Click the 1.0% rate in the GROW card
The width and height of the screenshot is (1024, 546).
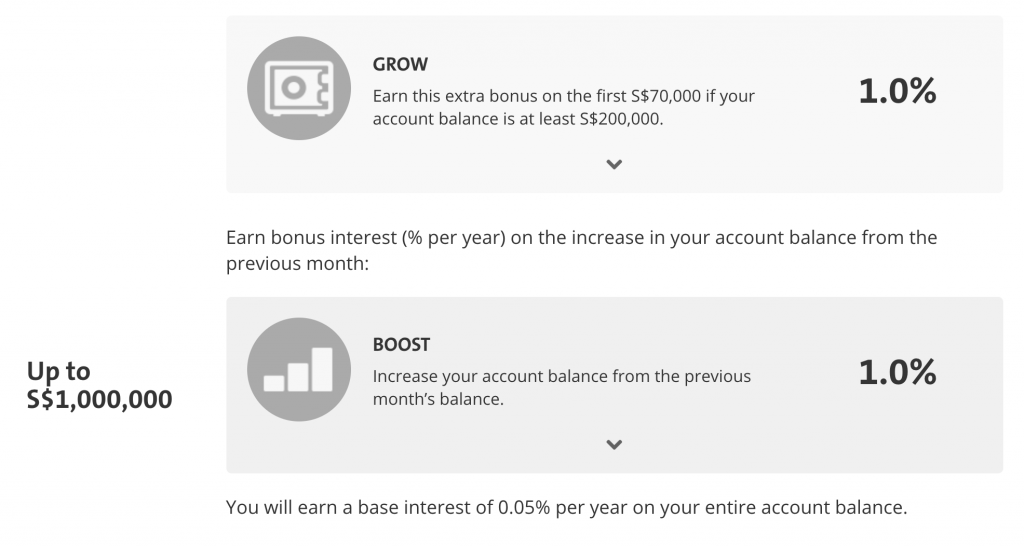click(x=897, y=91)
